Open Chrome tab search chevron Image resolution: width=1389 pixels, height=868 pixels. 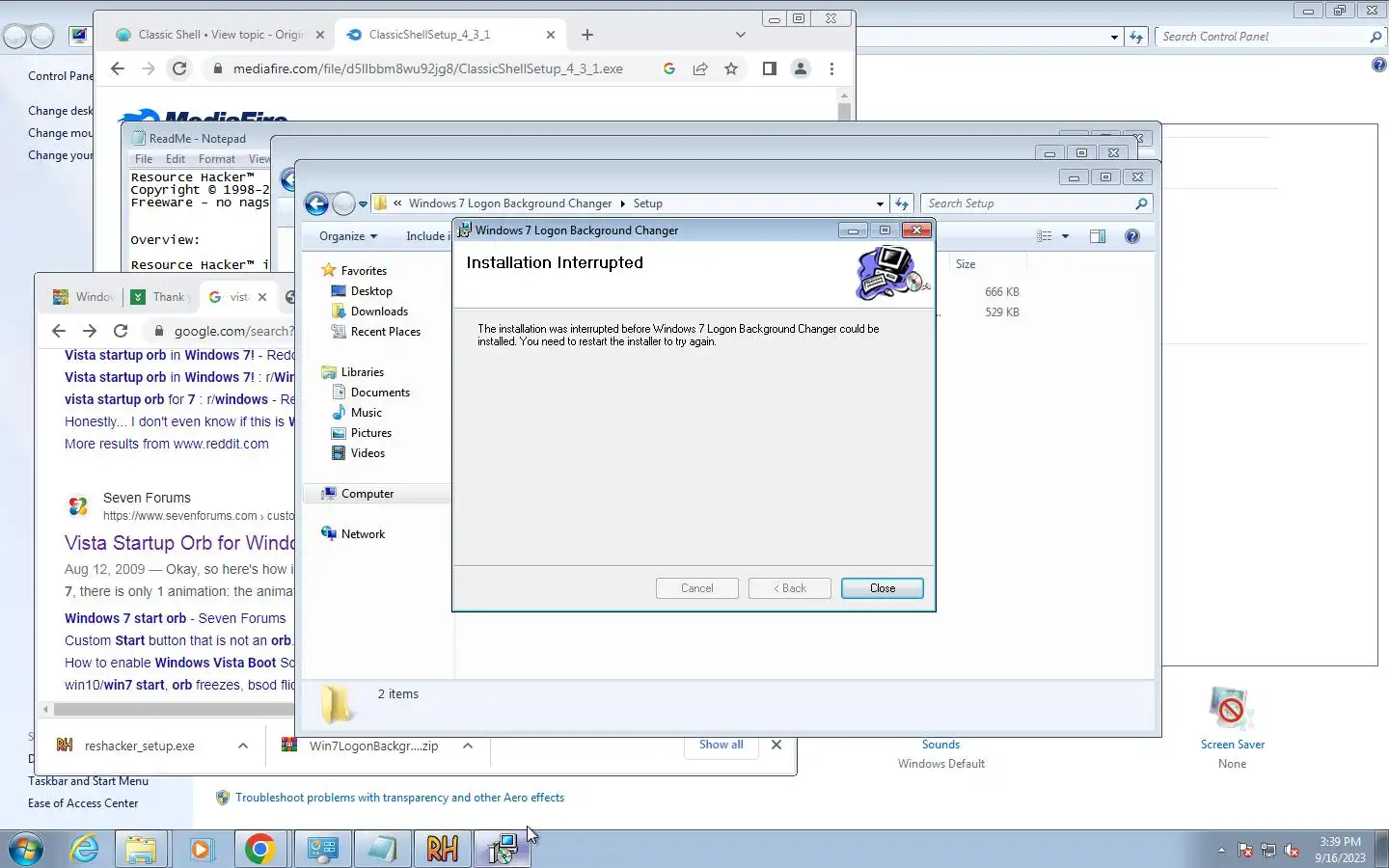(740, 35)
